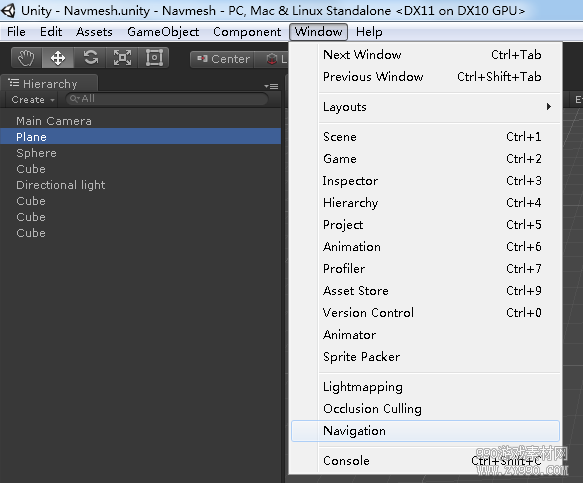
Task: Select the Scale tool
Action: pyautogui.click(x=122, y=58)
